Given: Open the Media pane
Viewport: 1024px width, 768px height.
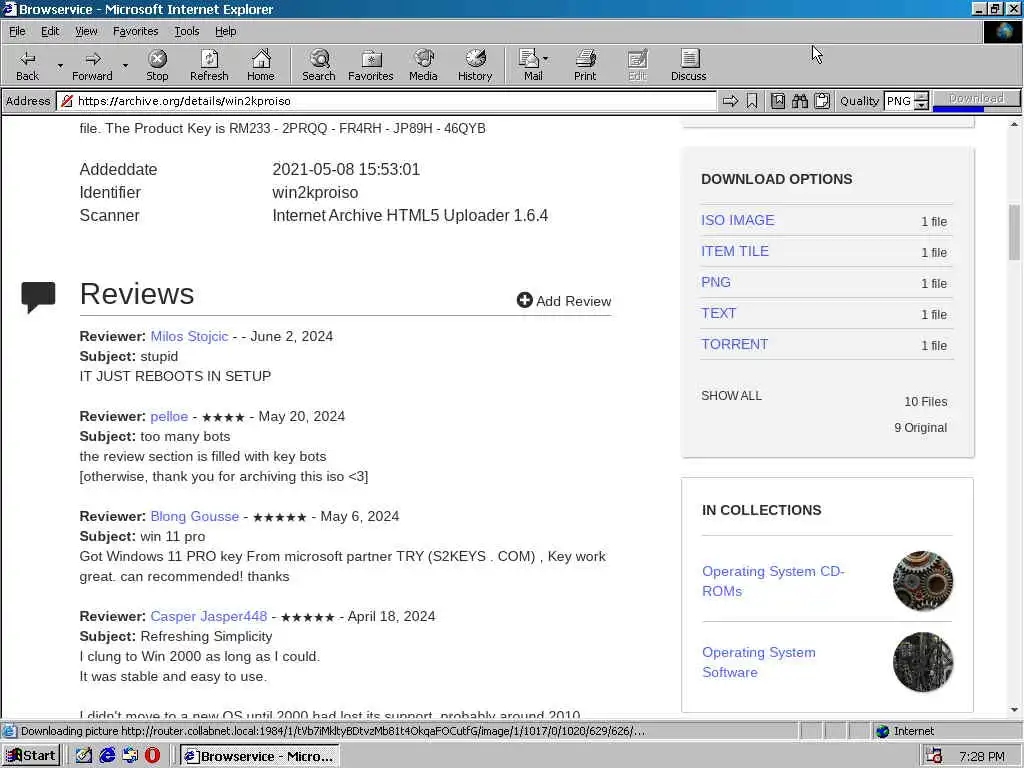Looking at the screenshot, I should tap(423, 65).
